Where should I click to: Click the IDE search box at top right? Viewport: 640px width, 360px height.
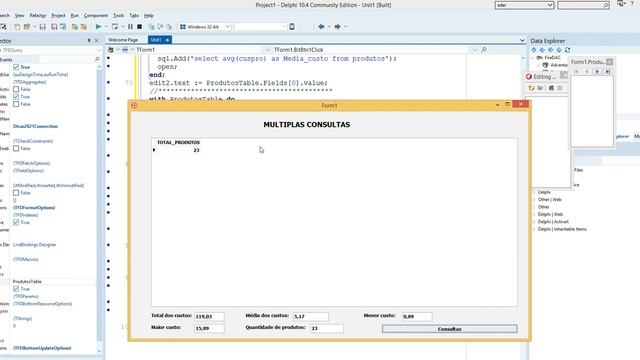point(584,5)
